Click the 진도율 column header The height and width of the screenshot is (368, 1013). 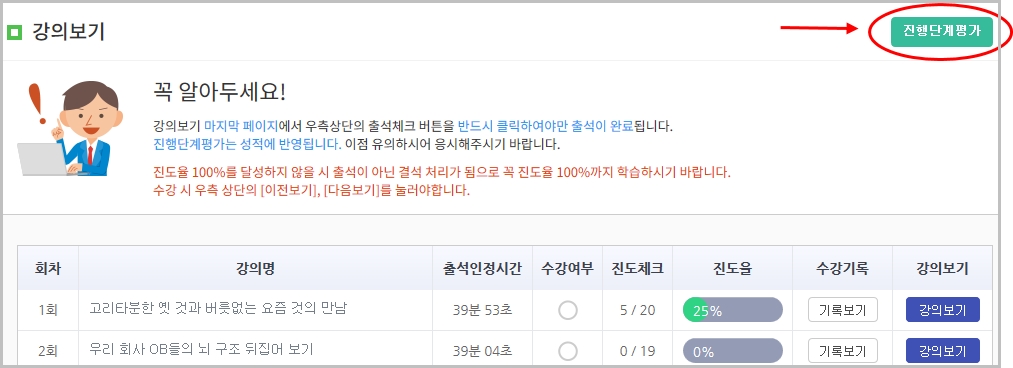click(733, 269)
